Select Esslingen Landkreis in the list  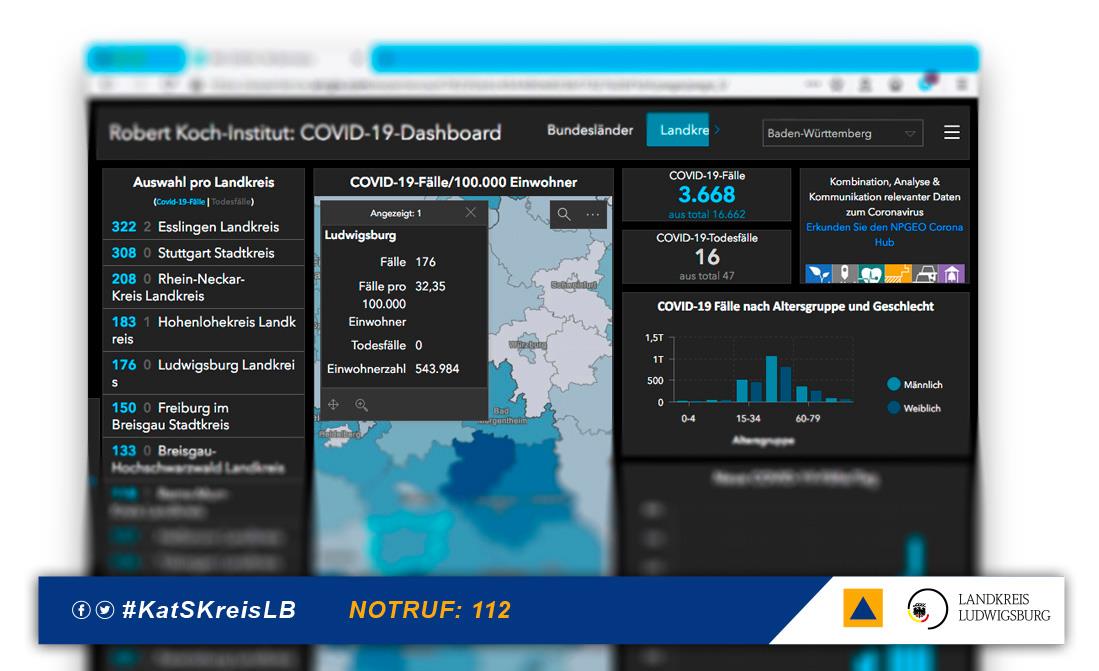pos(204,226)
